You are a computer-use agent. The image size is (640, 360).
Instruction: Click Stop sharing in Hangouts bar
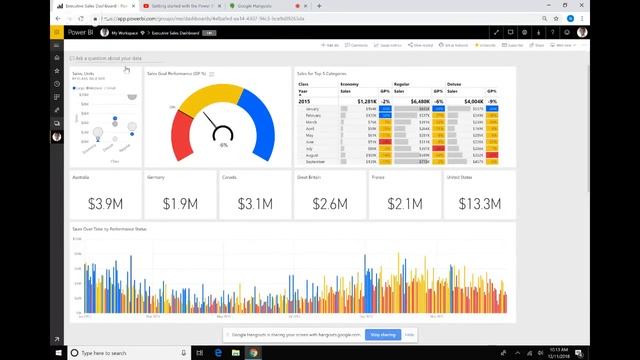point(383,335)
